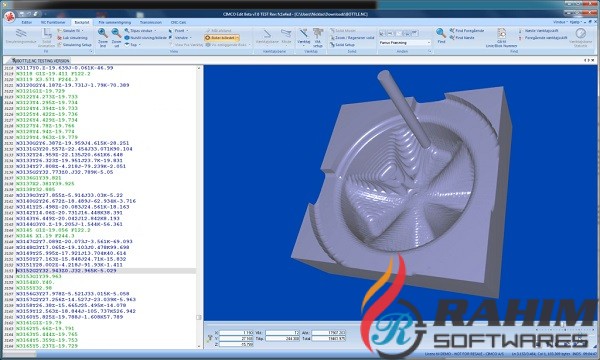Expand the Top view dropdown
This screenshot has width=600, height=360.
click(139, 45)
